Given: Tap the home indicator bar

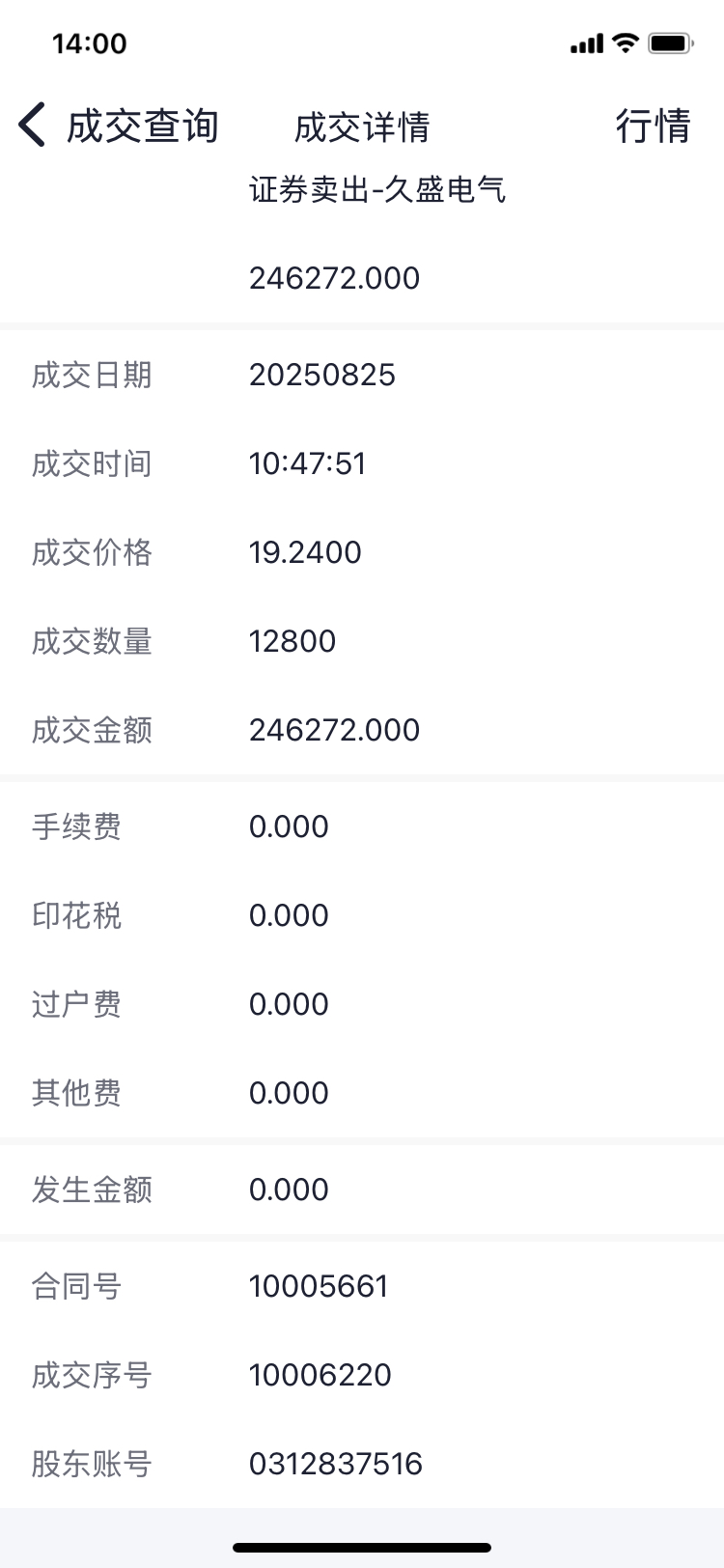Looking at the screenshot, I should [362, 1547].
